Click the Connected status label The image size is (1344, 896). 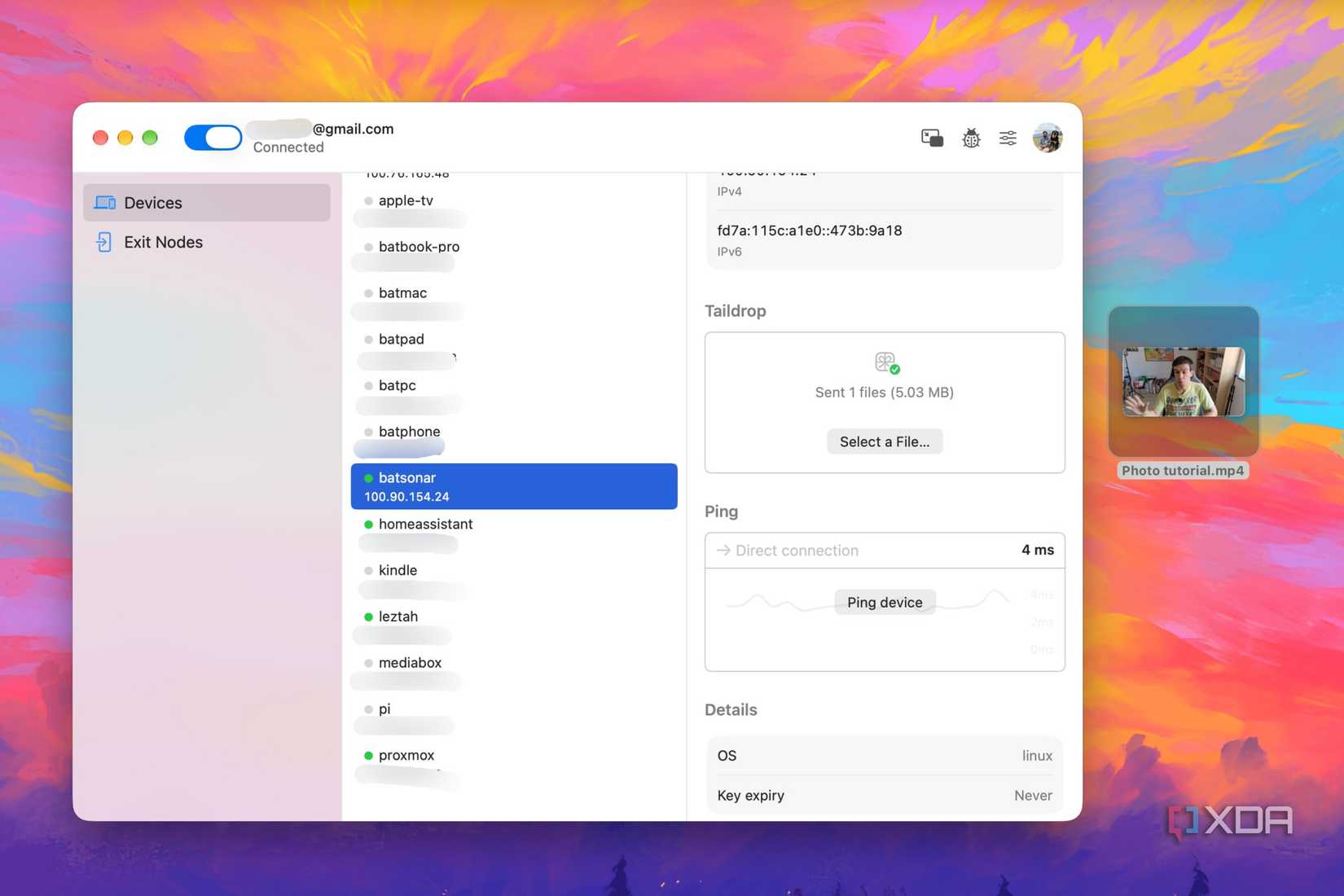pos(288,147)
